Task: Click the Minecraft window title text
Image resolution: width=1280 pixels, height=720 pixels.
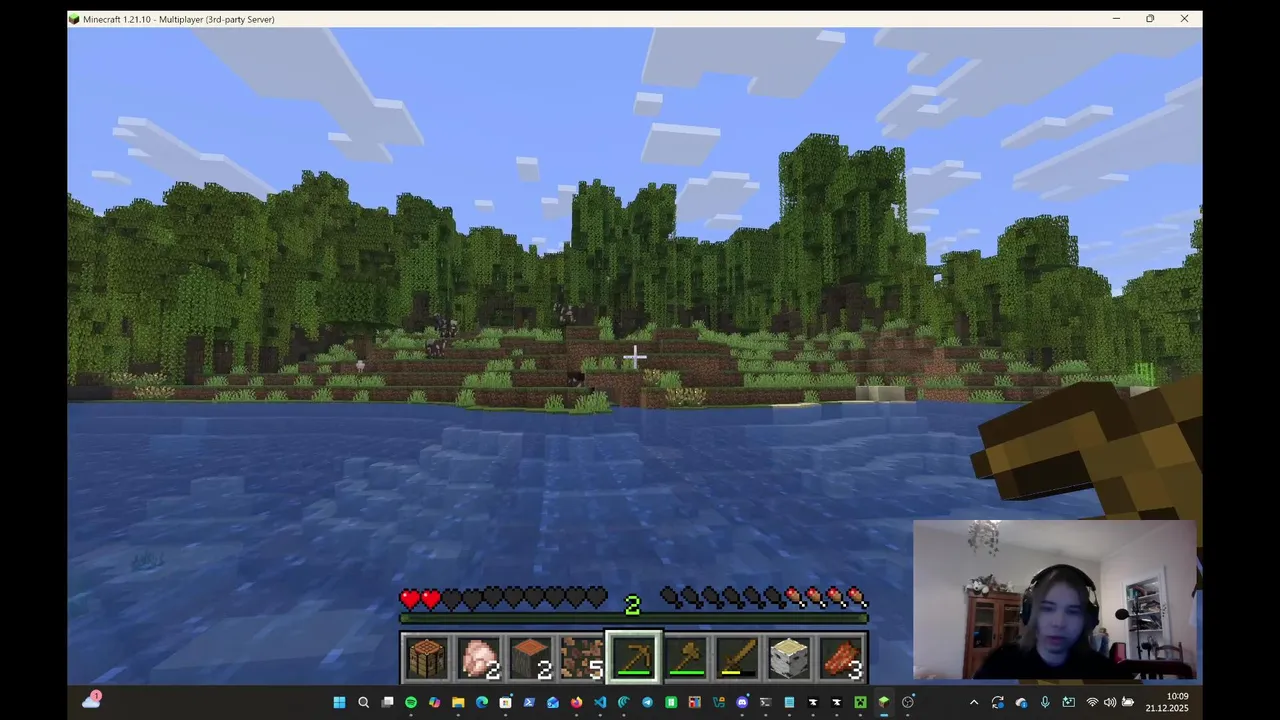Action: point(179,19)
